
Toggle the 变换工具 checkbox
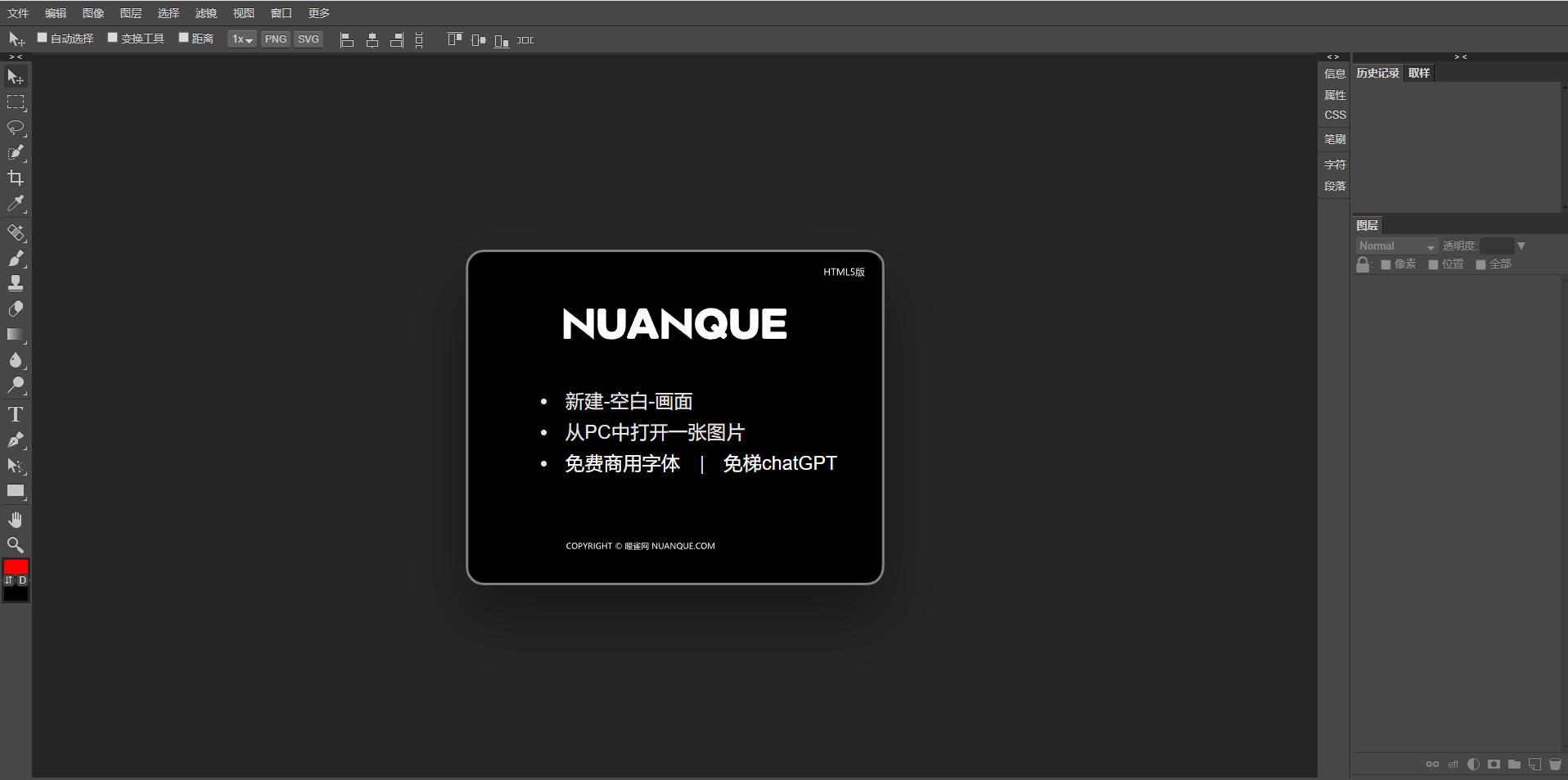113,38
